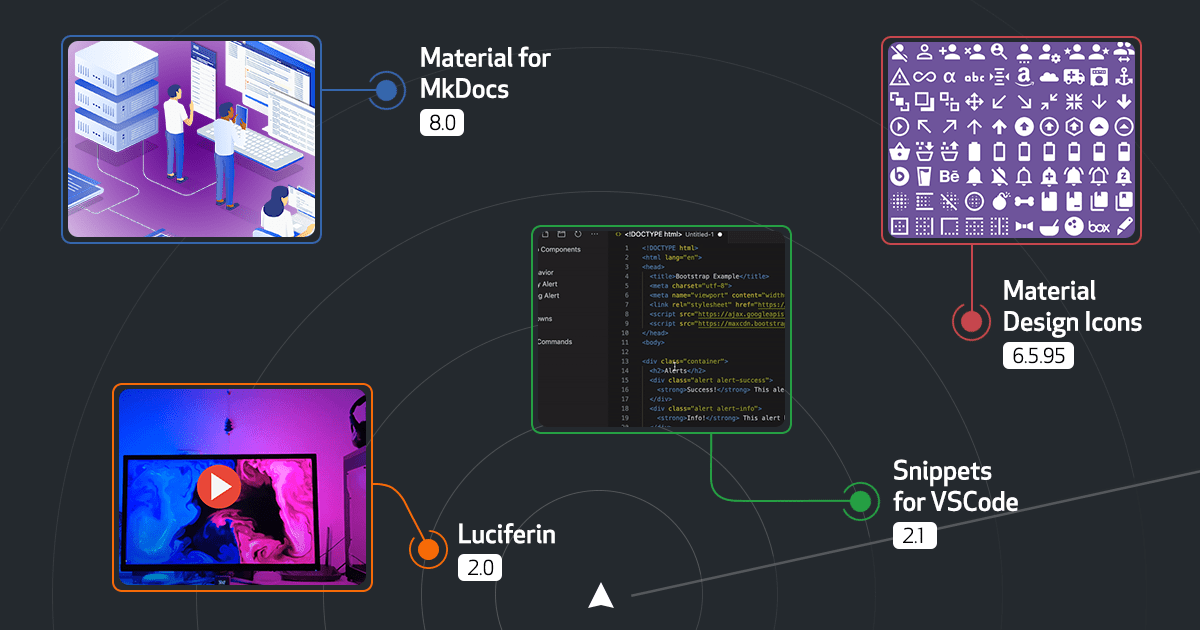Expand the Components section in the sidebar
This screenshot has height=630, width=1200.
tap(559, 250)
